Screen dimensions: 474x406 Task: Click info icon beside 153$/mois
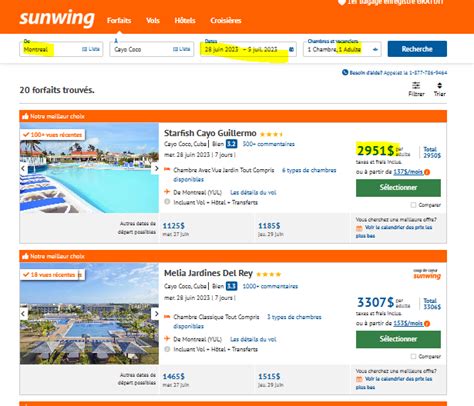[427, 323]
